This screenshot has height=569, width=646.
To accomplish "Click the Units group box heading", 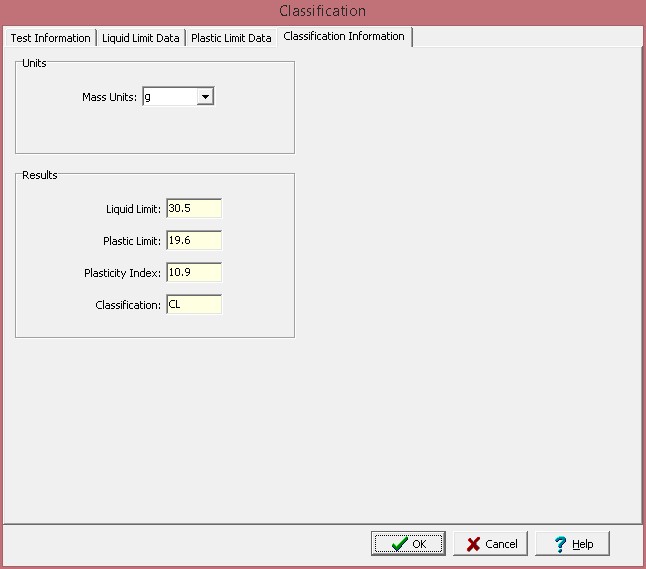I will (34, 63).
